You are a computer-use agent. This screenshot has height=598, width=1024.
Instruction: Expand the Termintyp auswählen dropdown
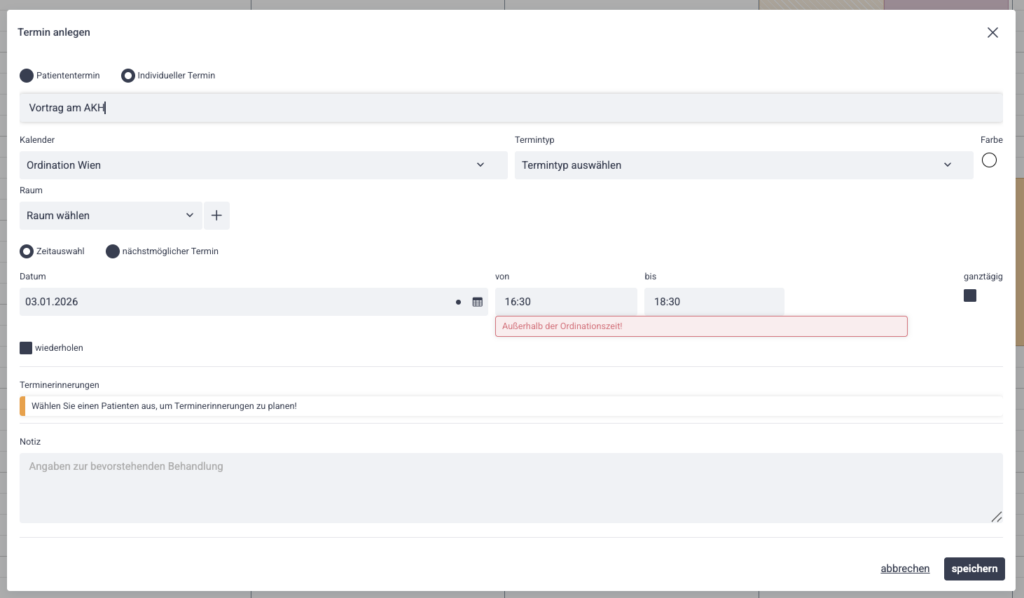click(743, 165)
